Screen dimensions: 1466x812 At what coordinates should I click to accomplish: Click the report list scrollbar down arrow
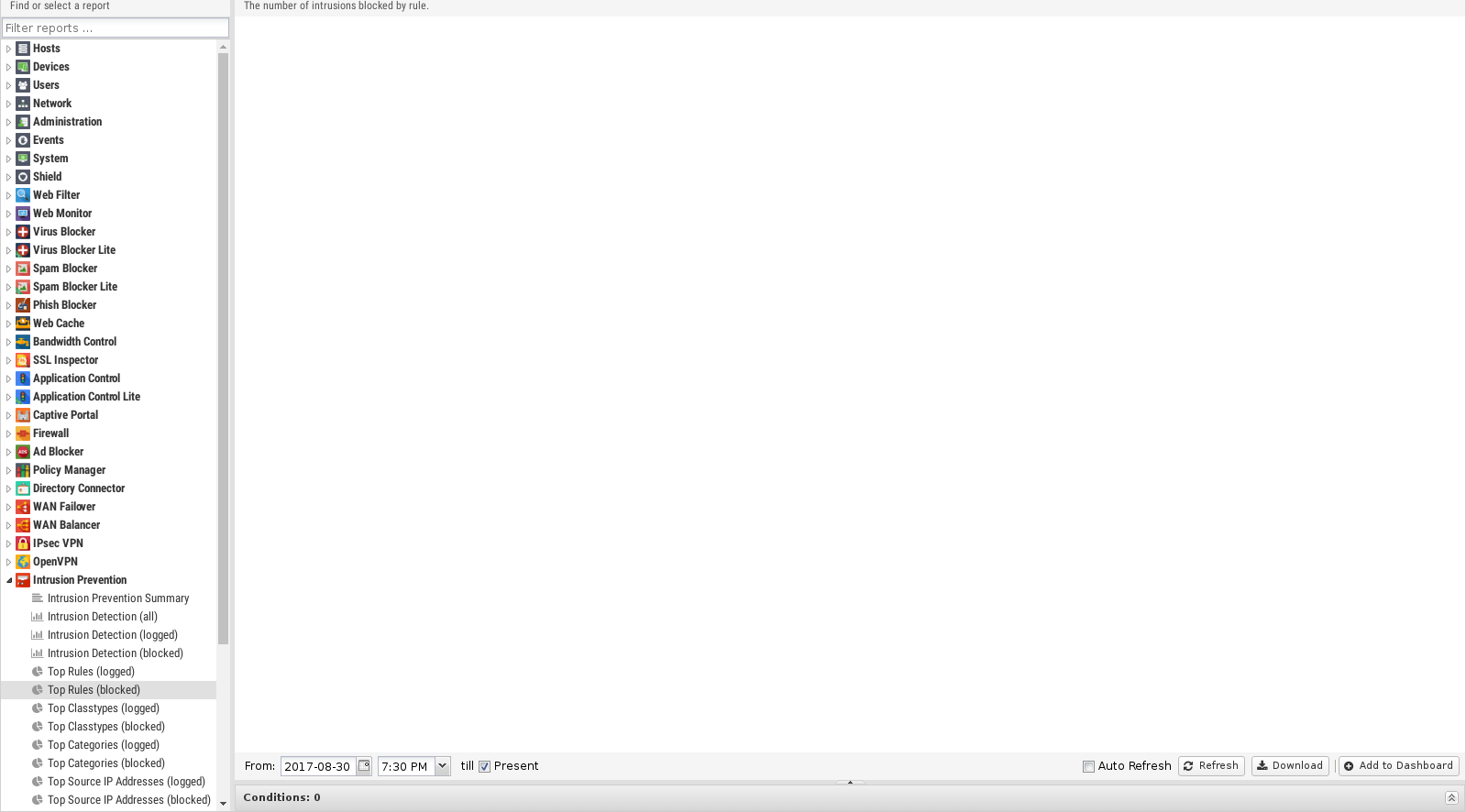223,804
